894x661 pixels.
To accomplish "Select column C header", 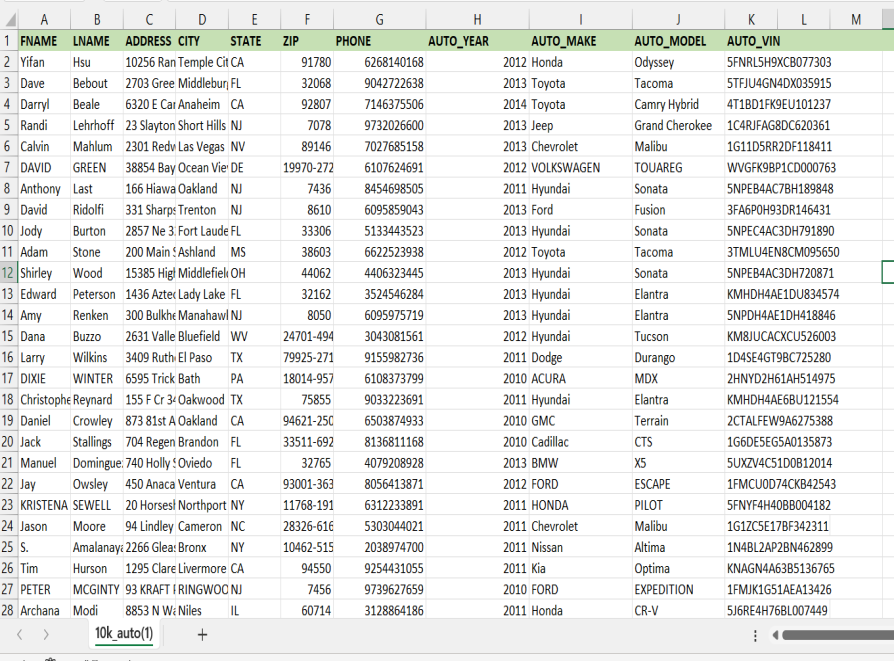I will pos(149,20).
